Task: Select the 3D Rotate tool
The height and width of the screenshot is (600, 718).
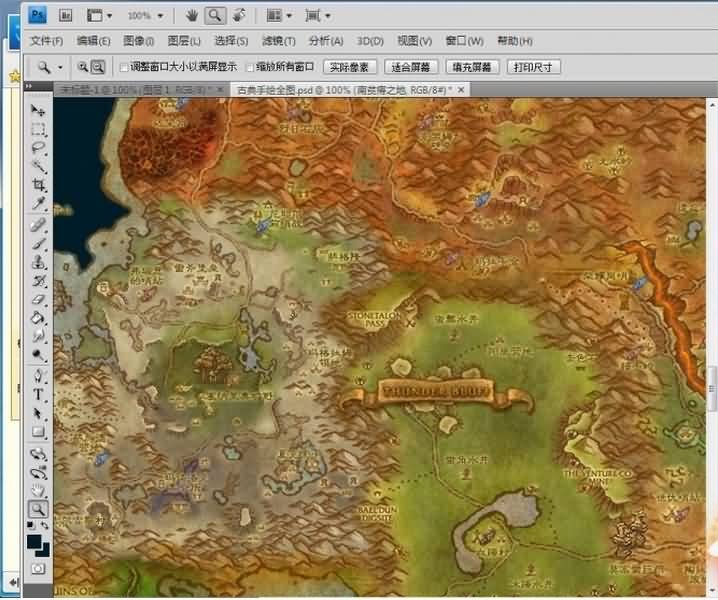Action: coord(38,454)
